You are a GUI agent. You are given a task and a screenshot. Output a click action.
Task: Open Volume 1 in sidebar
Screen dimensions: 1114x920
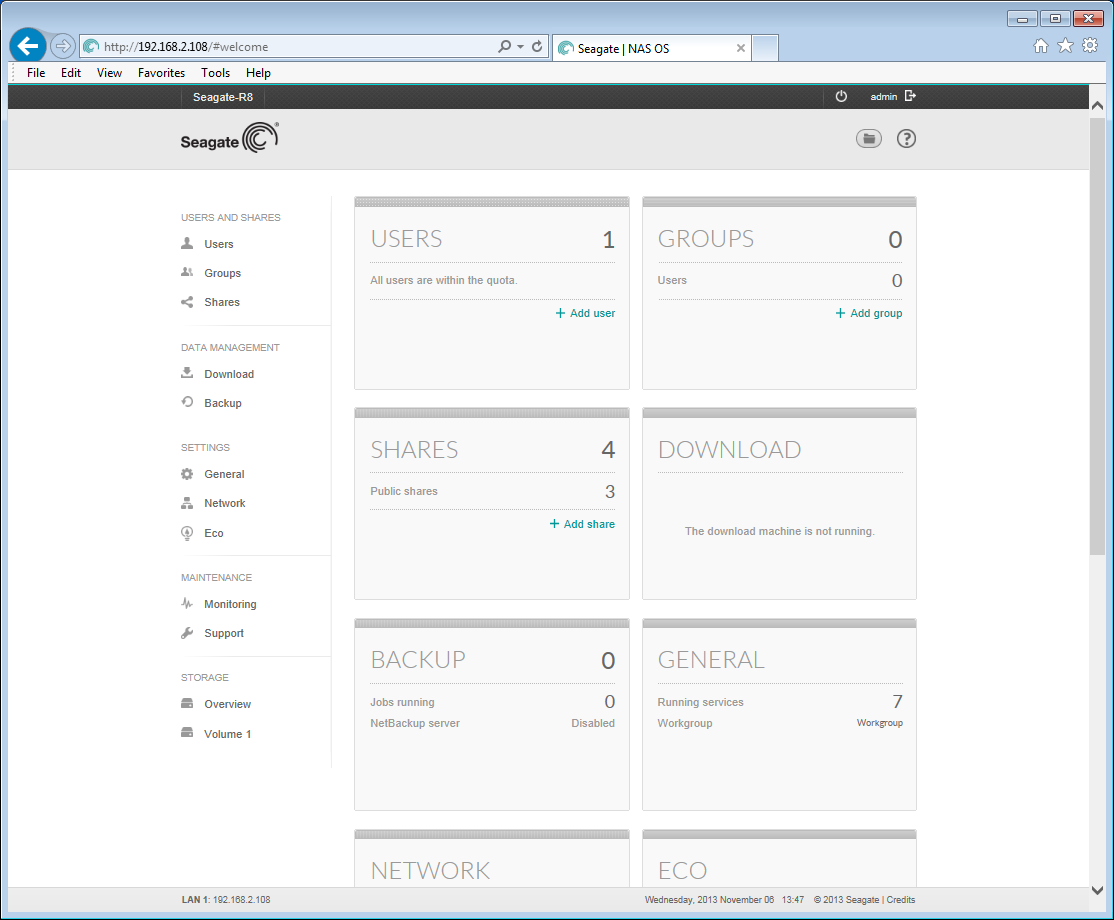(x=227, y=734)
